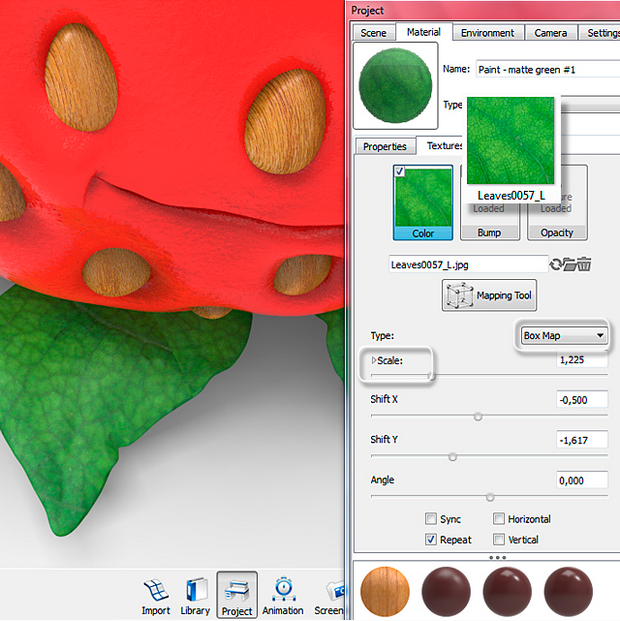Click the Shift X slider handle
Screen dimensions: 620x621
478,416
